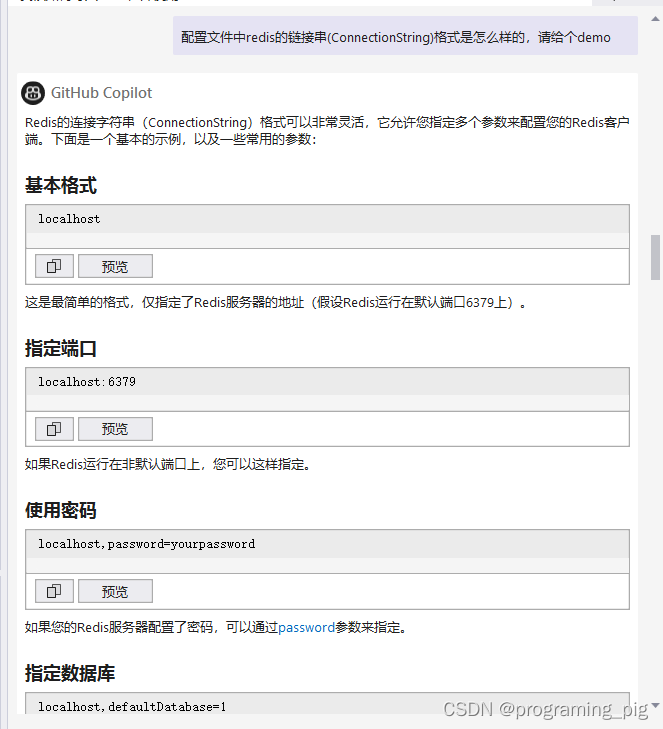Click the localhost code text in 基本格式
This screenshot has height=729, width=663.
pyautogui.click(x=69, y=219)
